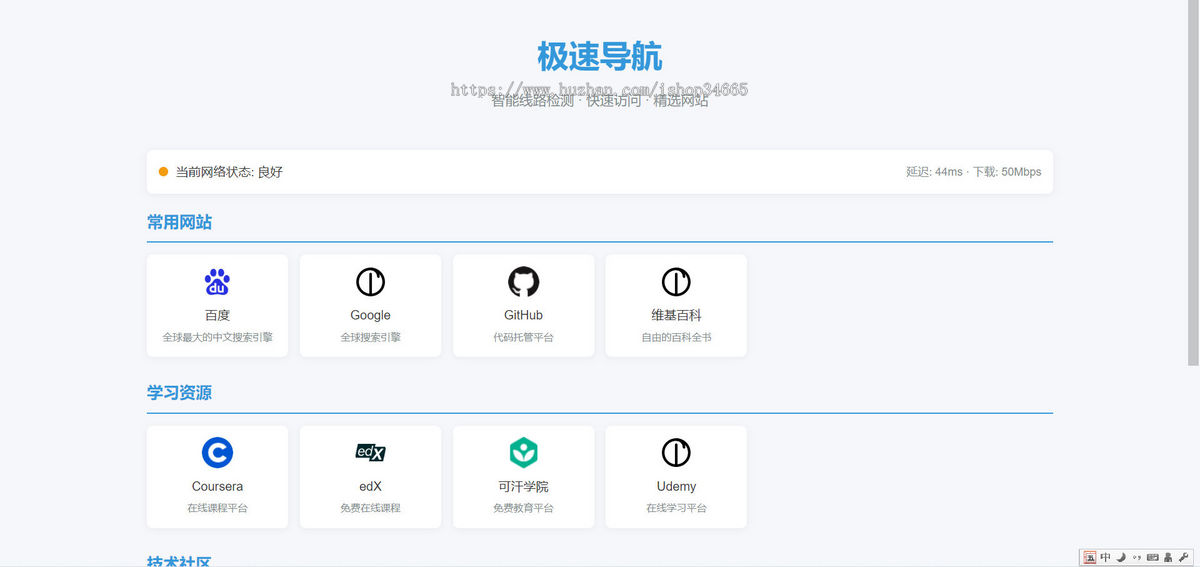Screen dimensions: 1200x567
Task: Click the 代码托管平台 description
Action: click(523, 337)
